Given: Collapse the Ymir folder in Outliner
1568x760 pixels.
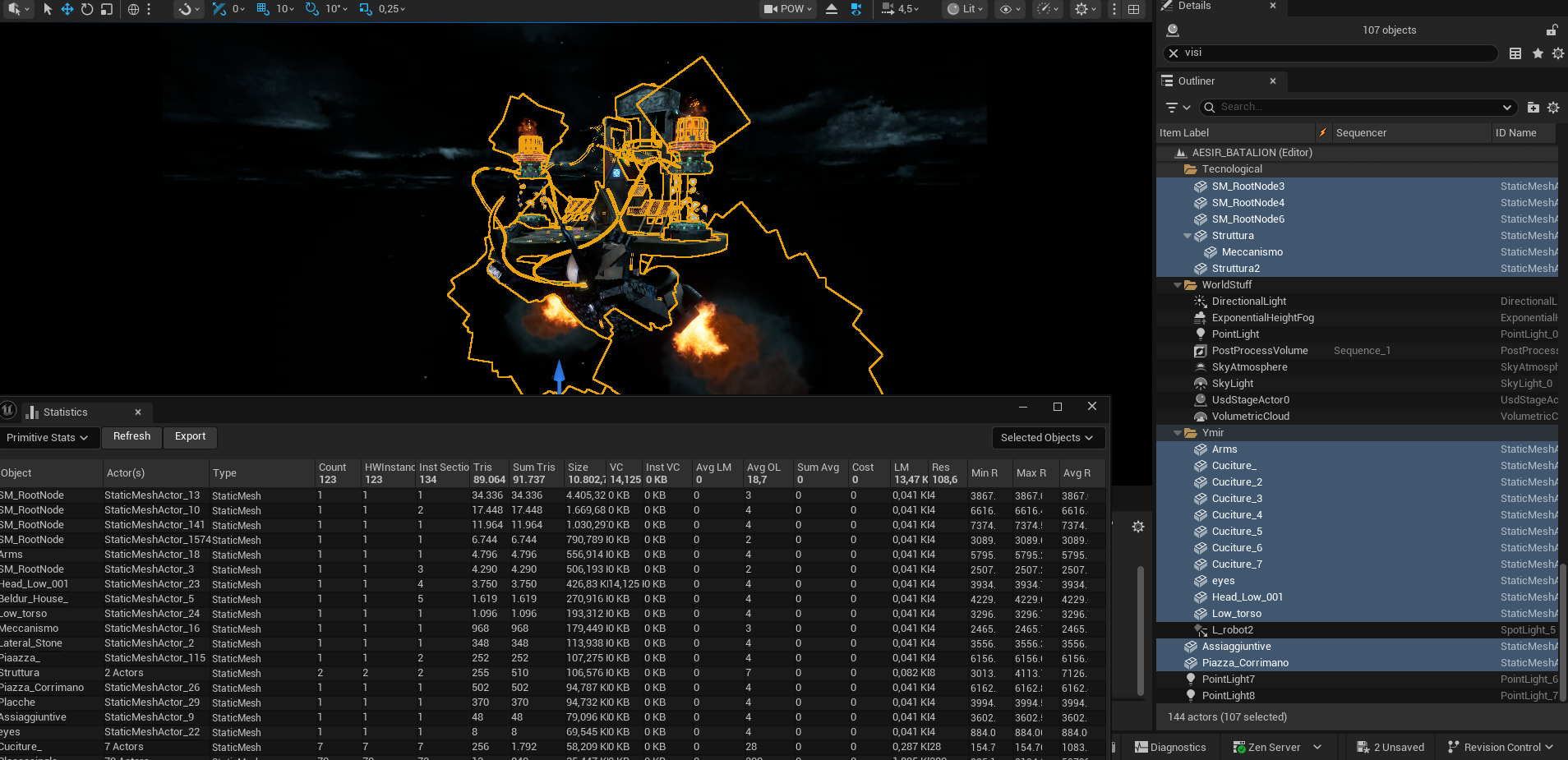Looking at the screenshot, I should tap(1178, 433).
